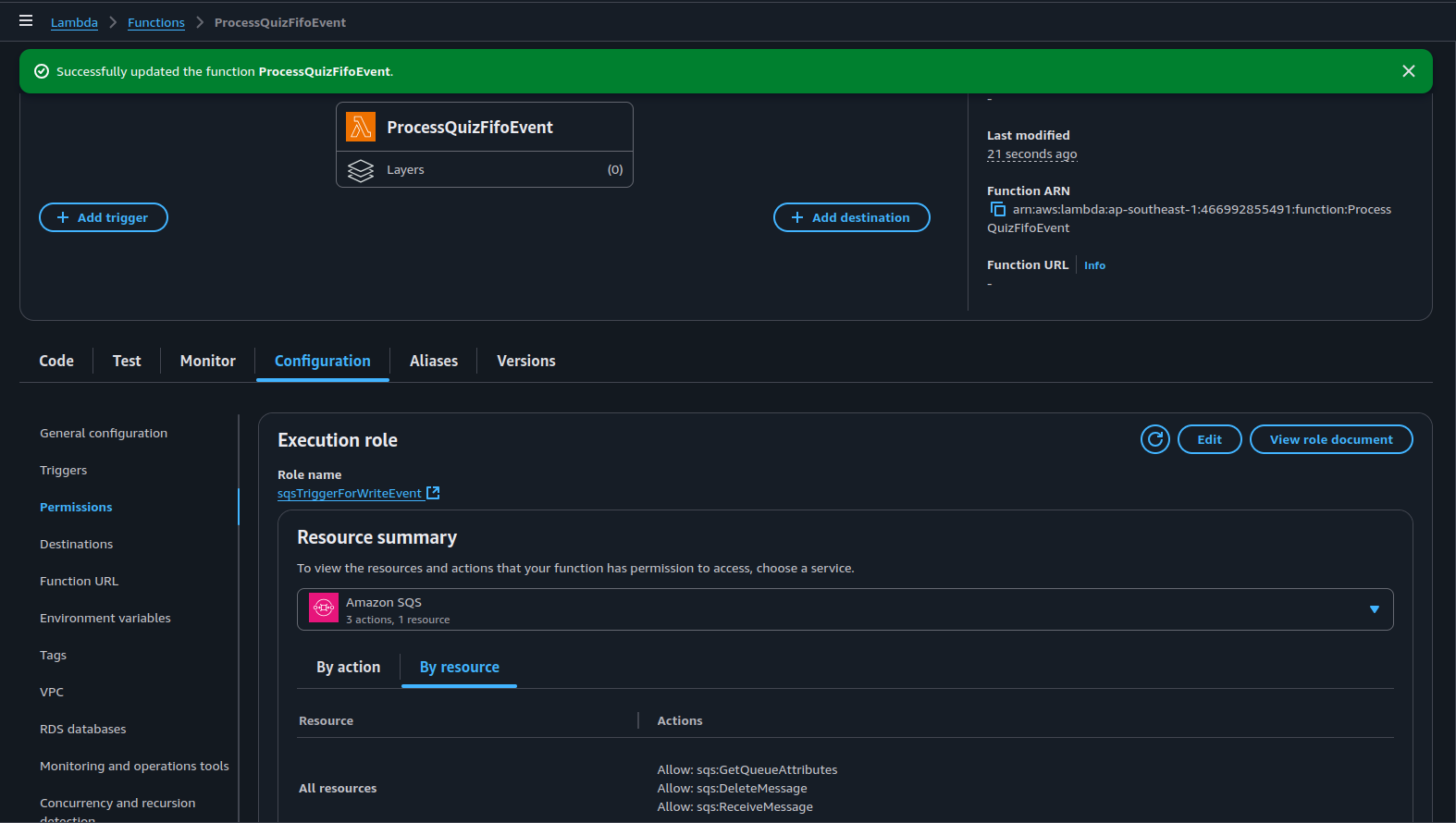Switch to the Code tab
This screenshot has width=1456, height=823.
pos(56,361)
